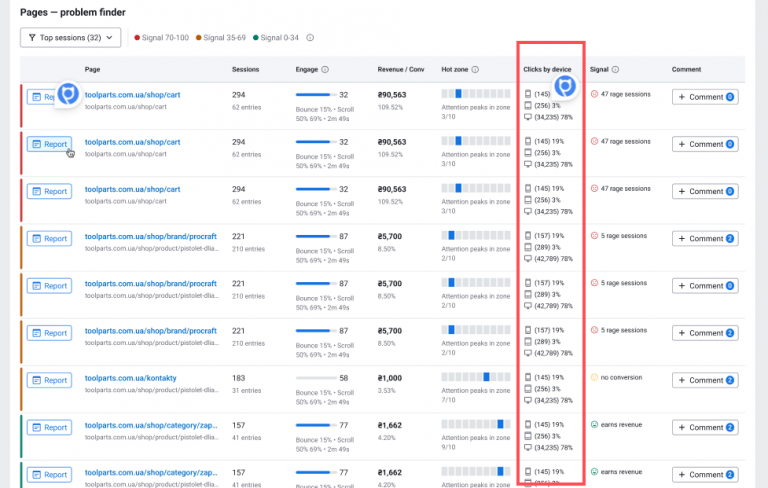Click the hot zone bar of kontakty row
Viewport: 768px width, 488px height.
tap(476, 377)
